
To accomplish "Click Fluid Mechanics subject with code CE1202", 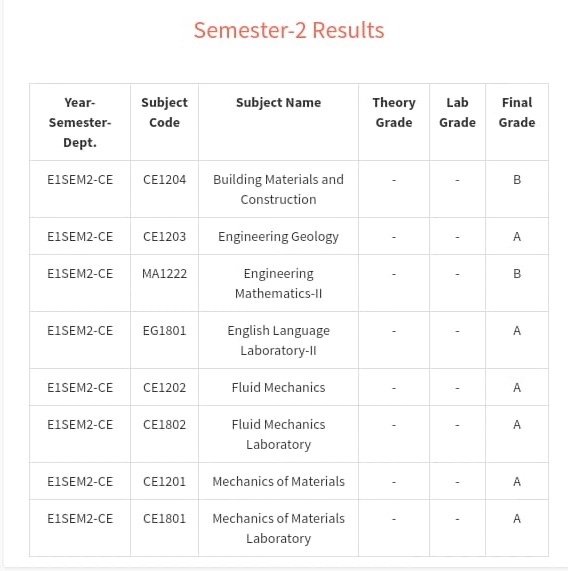I will click(279, 387).
